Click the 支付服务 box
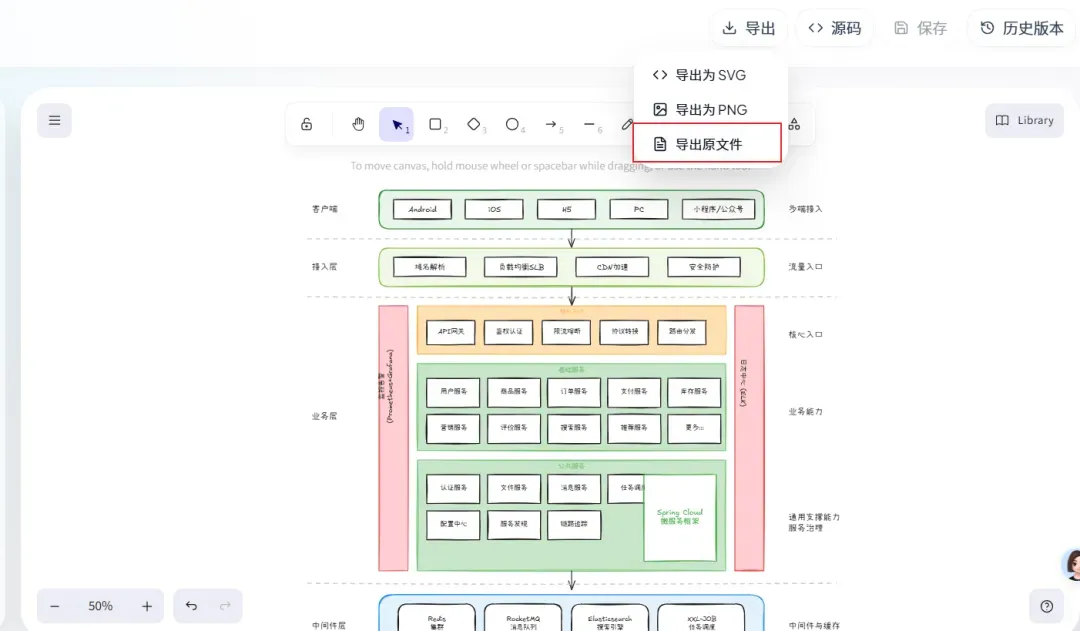1080x631 pixels. (634, 392)
